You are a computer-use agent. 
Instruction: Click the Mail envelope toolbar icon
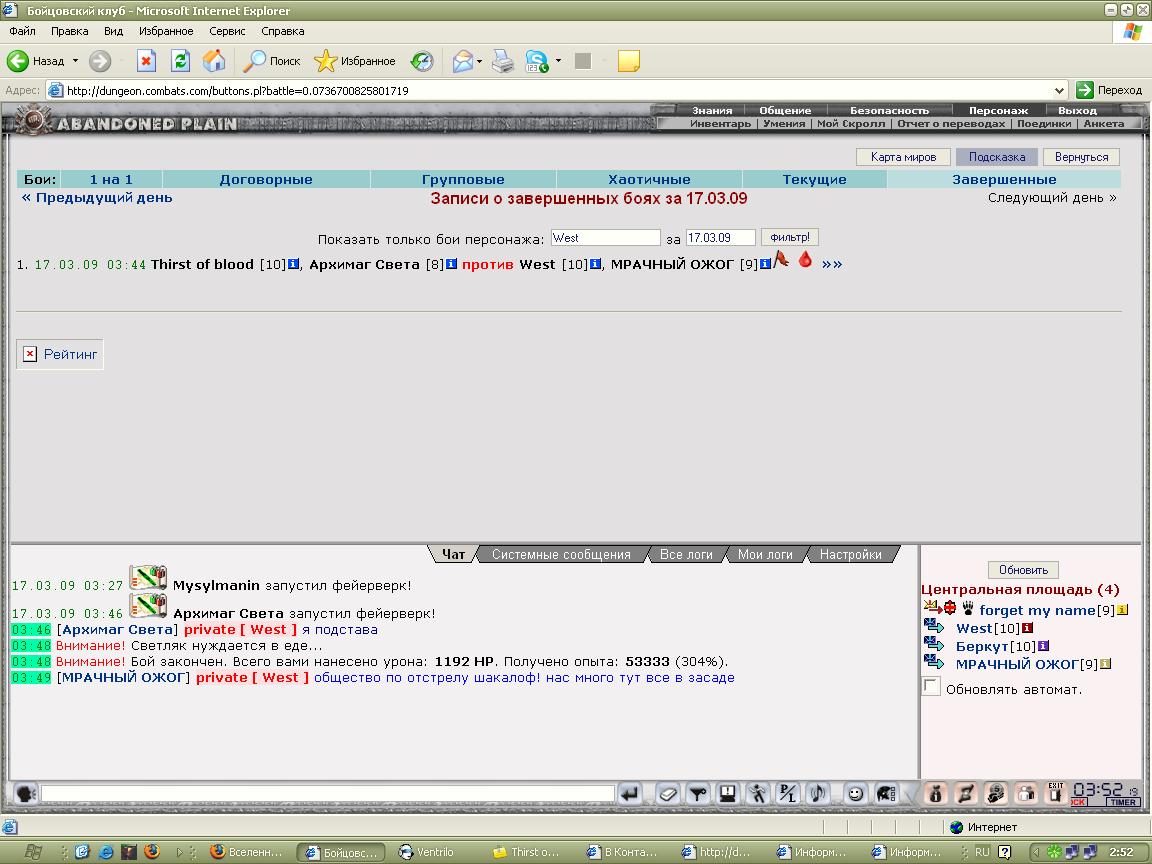[462, 61]
